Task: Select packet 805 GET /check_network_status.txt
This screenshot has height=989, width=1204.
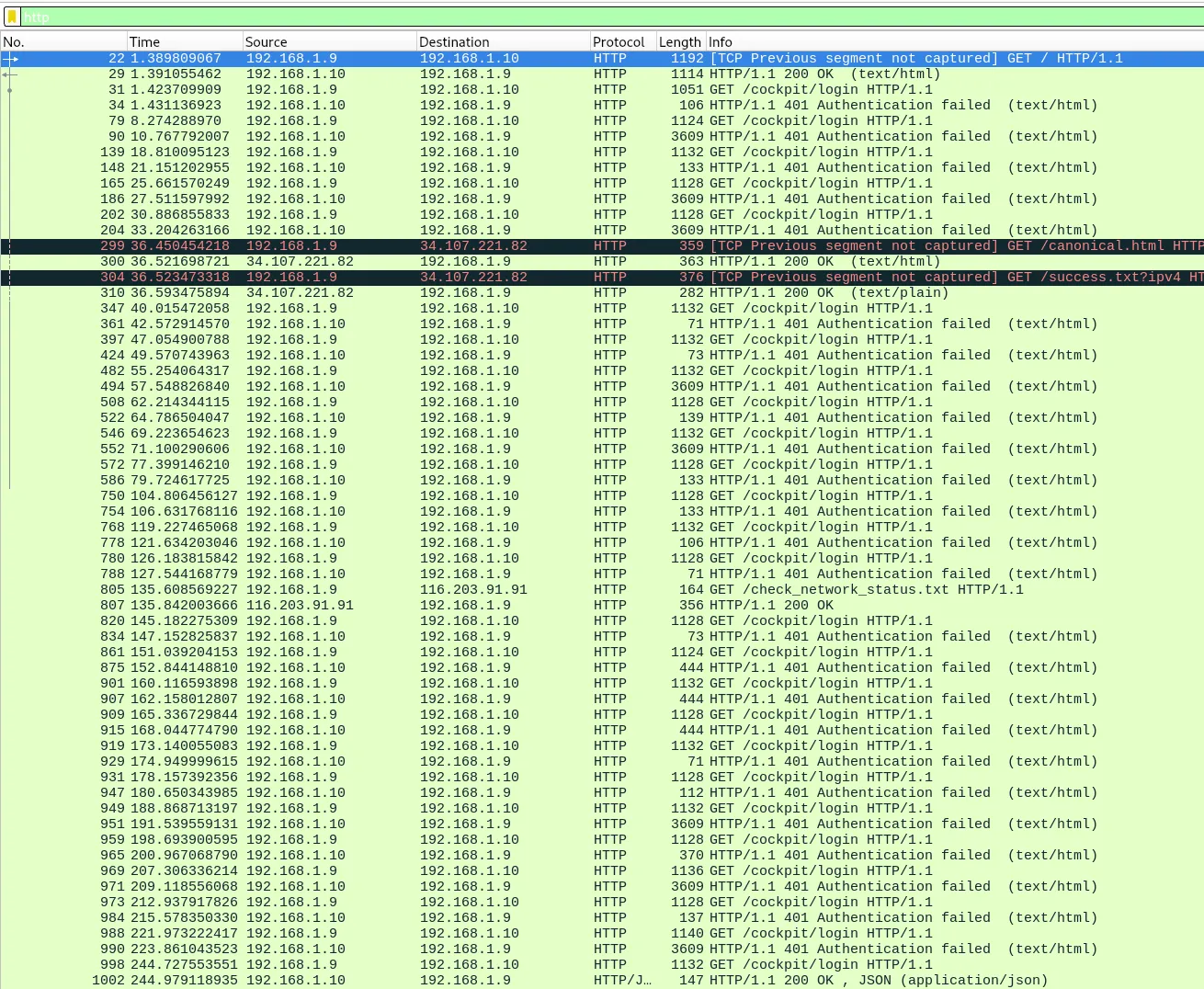Action: tap(551, 590)
